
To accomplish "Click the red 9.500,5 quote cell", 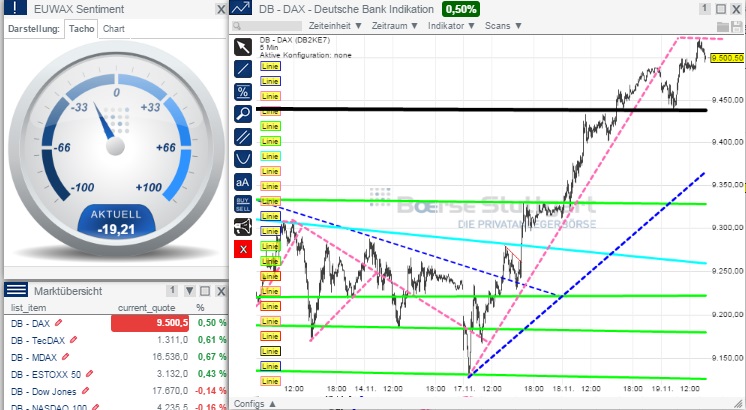I will point(150,323).
